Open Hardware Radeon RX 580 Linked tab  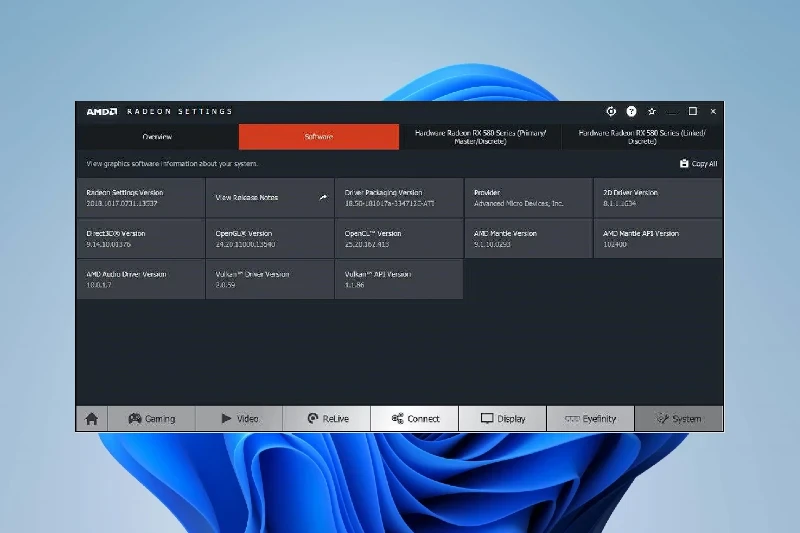pos(642,137)
